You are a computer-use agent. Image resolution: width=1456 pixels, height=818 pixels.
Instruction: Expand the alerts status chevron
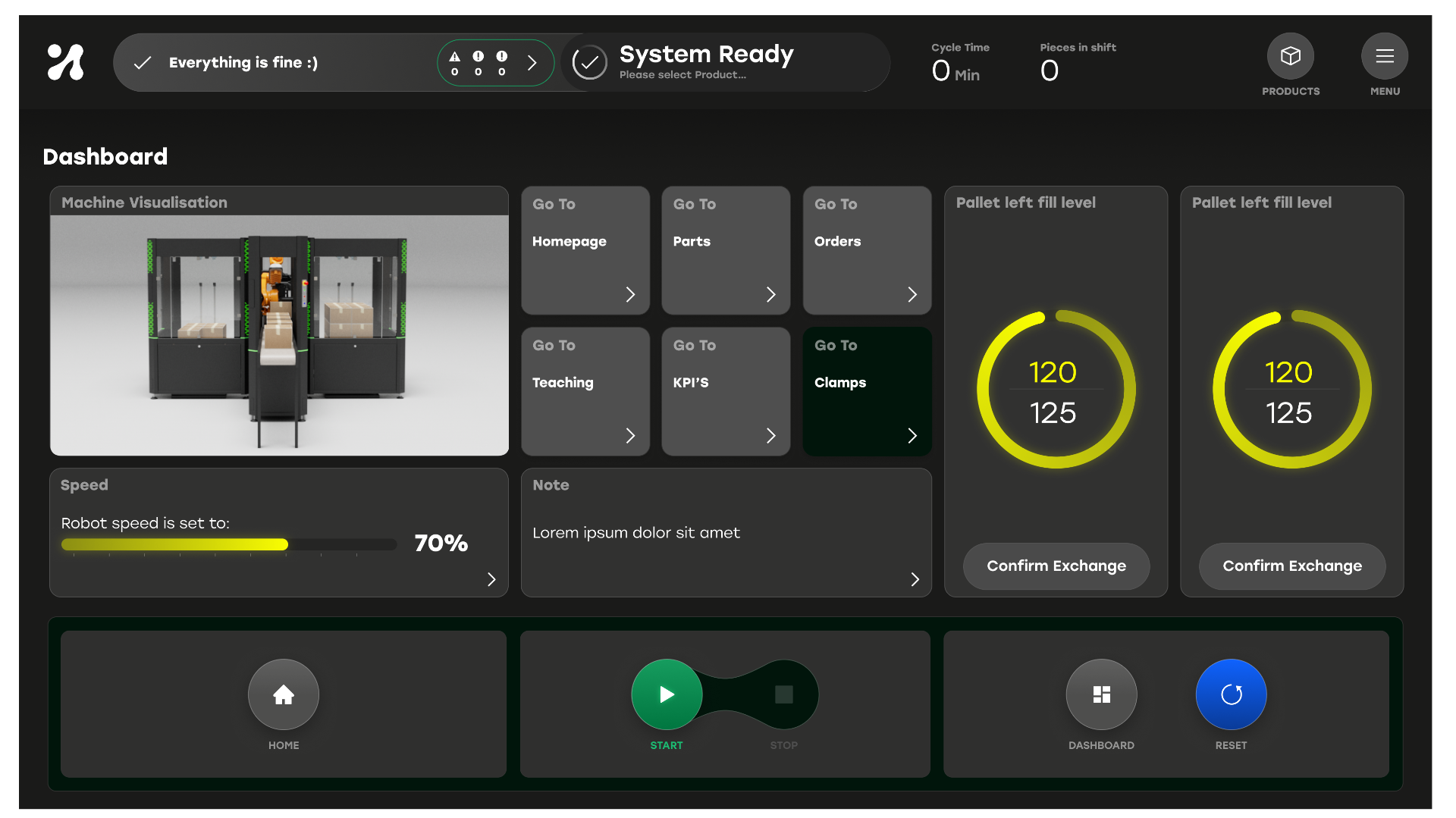coord(532,63)
